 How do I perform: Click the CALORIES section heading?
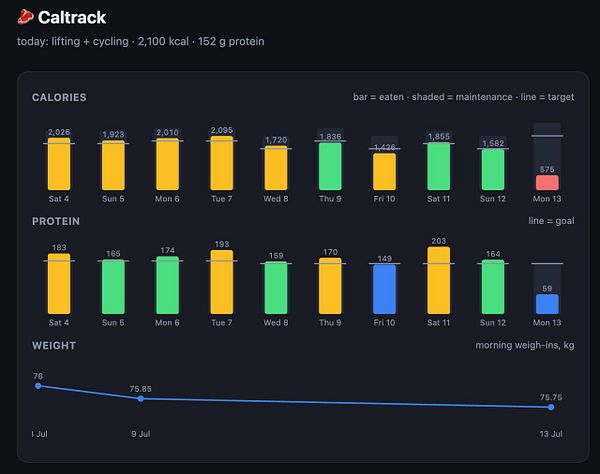(x=59, y=97)
